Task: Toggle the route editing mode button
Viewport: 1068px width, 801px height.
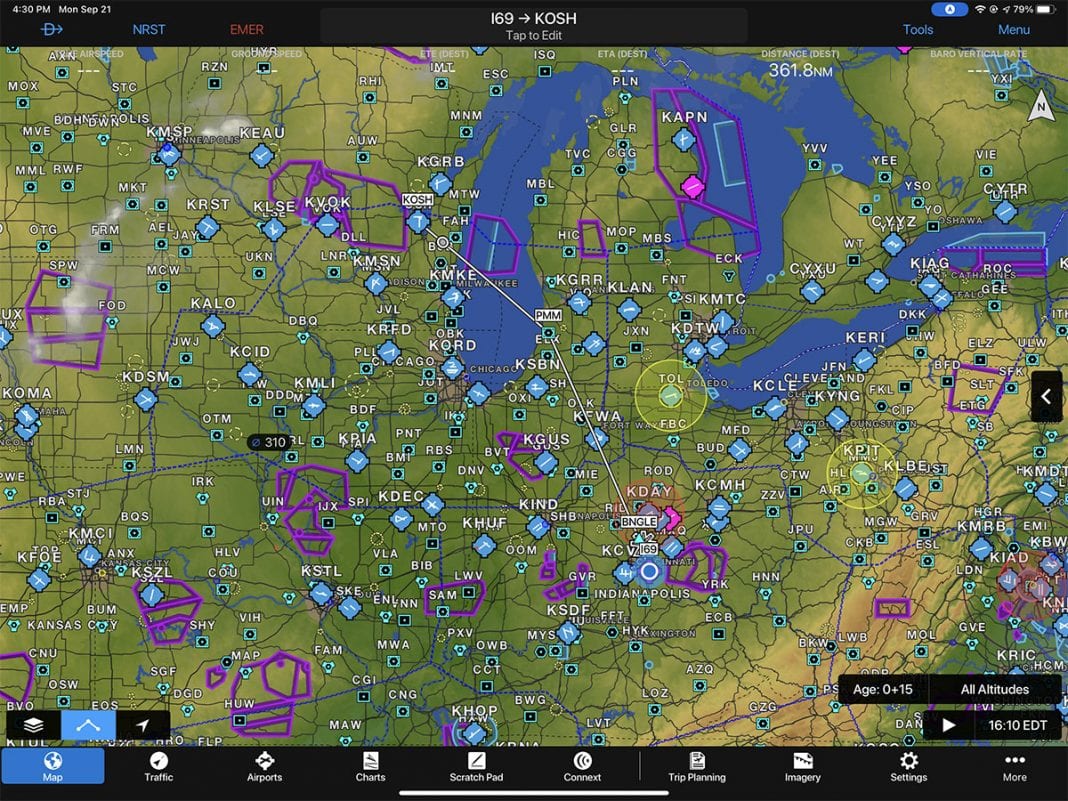Action: coord(87,725)
